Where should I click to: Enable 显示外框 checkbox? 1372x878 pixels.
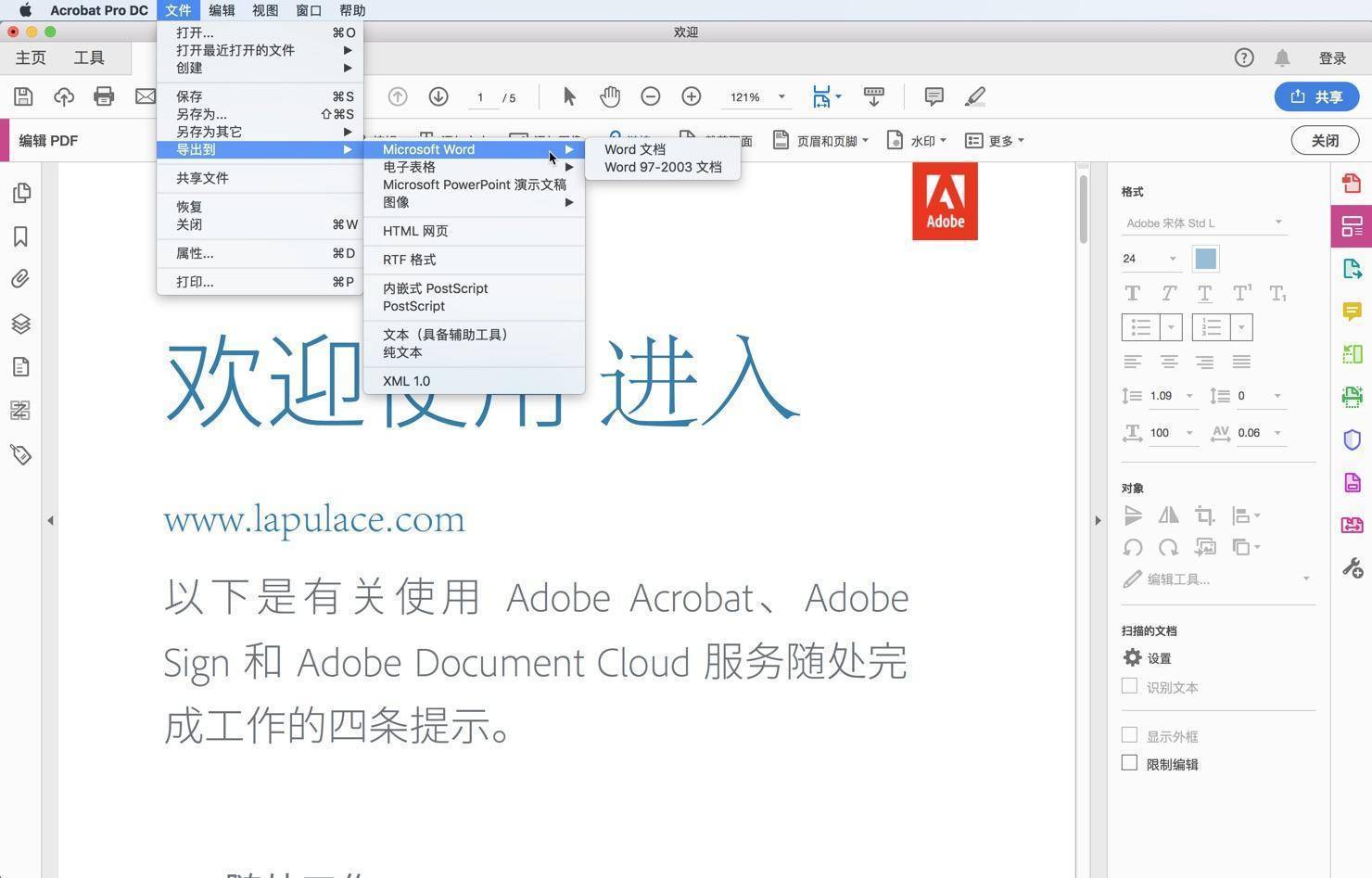coord(1129,735)
